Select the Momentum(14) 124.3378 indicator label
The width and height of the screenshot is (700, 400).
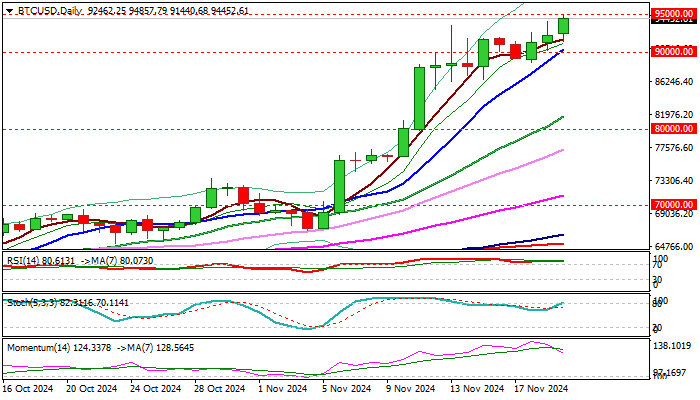pos(59,348)
